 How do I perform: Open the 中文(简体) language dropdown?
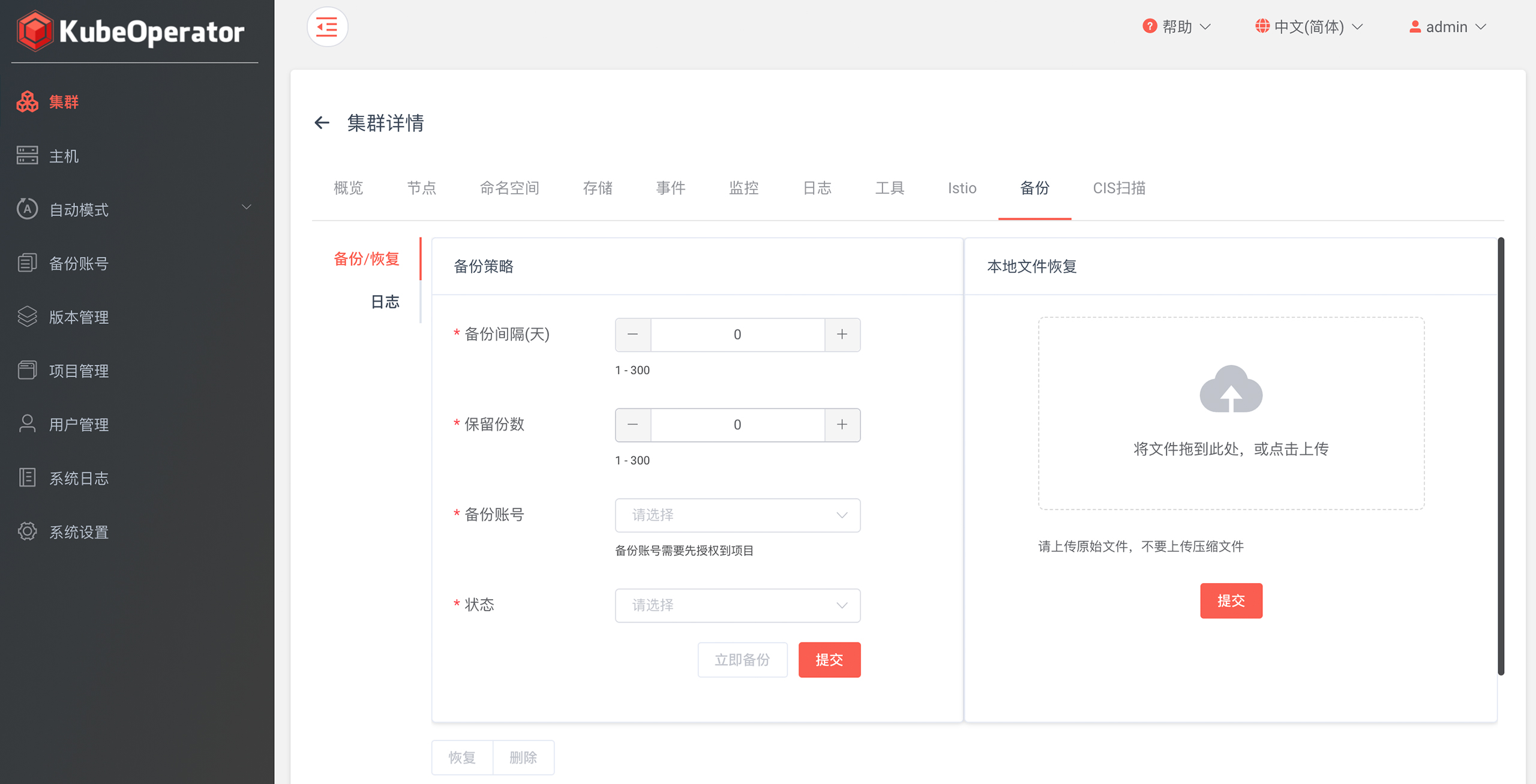[1309, 27]
